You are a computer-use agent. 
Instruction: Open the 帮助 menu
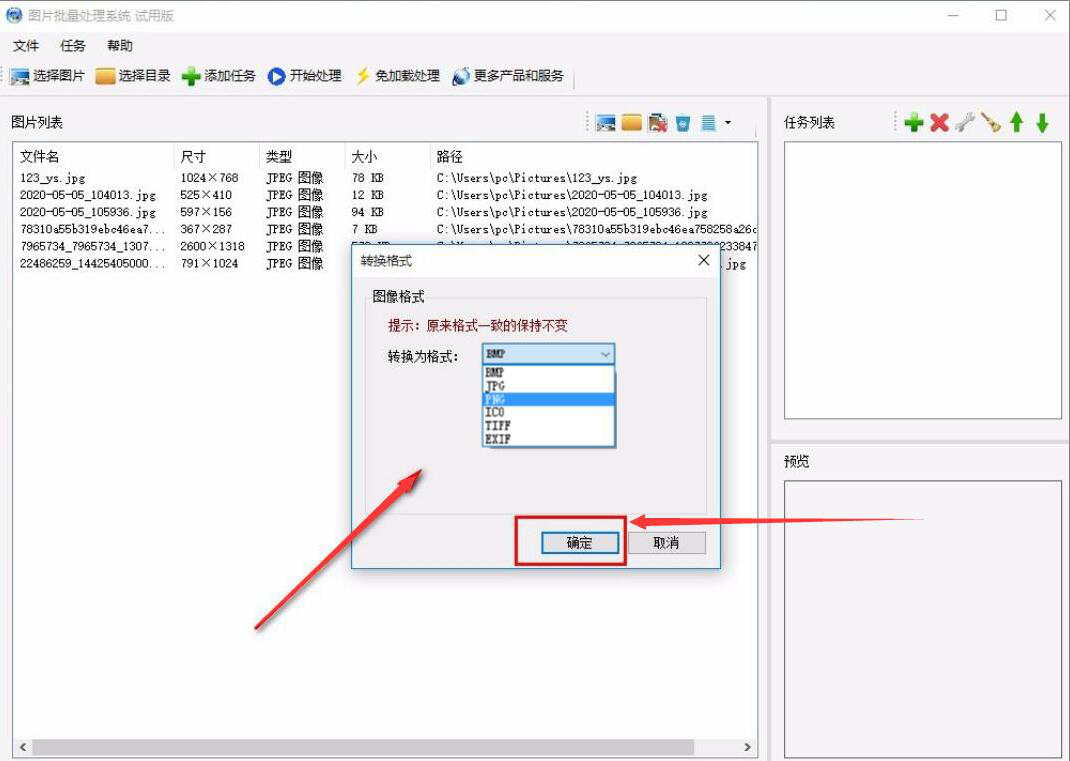[120, 46]
